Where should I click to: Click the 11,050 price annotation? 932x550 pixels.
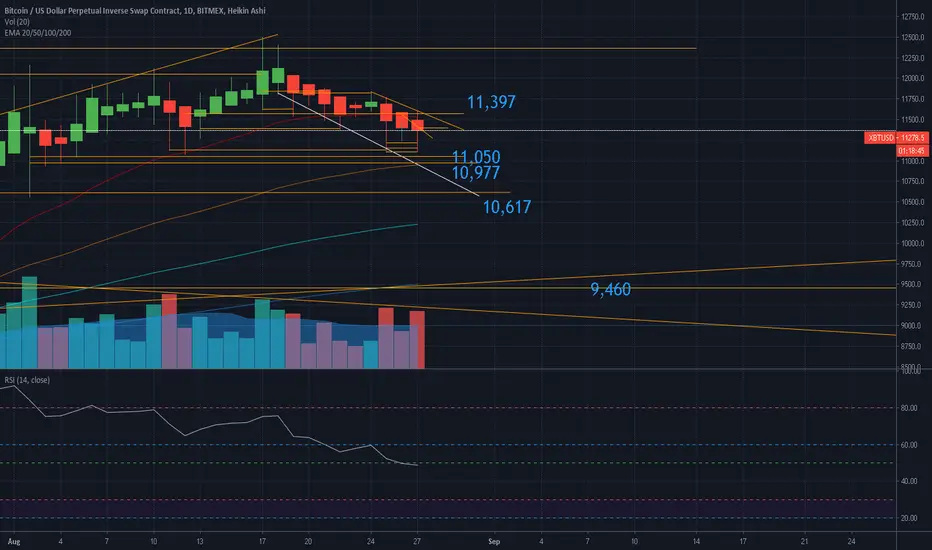tap(476, 157)
